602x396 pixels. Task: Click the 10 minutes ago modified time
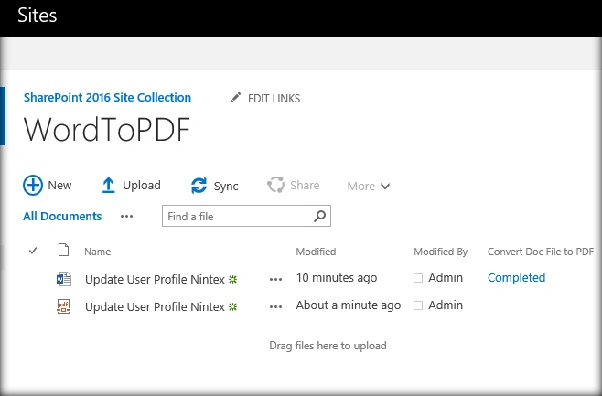coord(336,278)
